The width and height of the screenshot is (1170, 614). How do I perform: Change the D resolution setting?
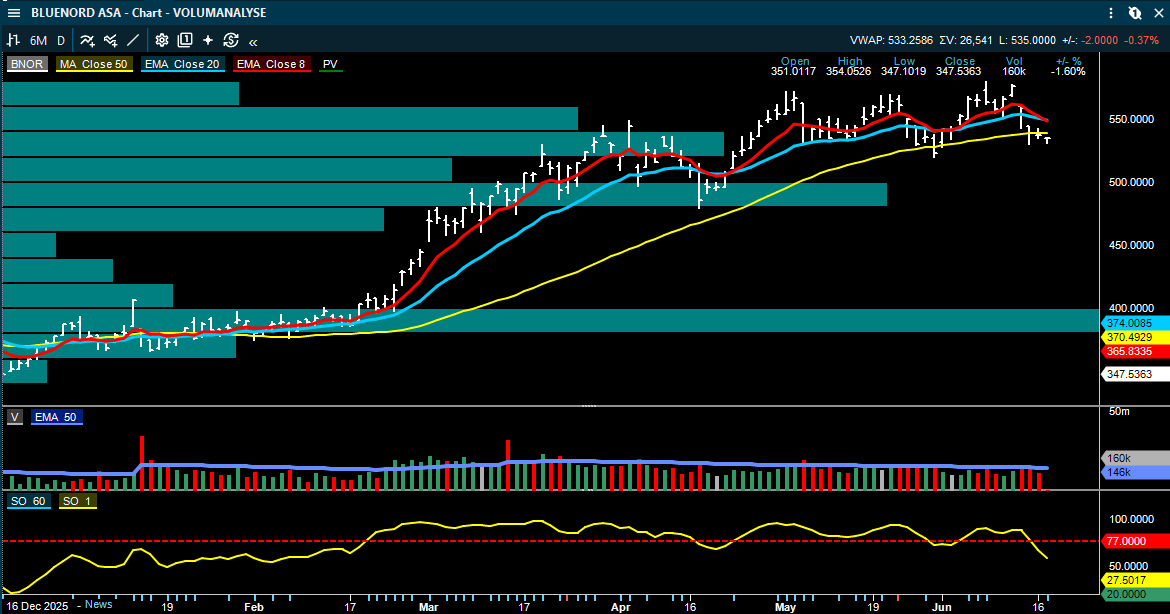click(61, 41)
